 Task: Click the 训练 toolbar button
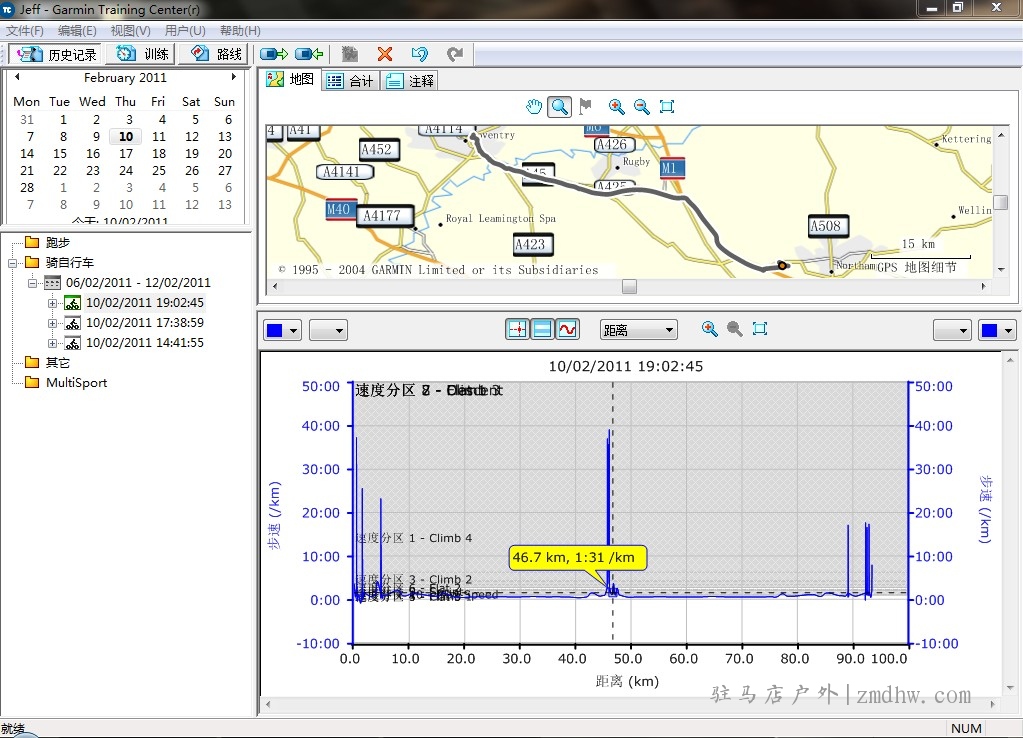click(142, 54)
